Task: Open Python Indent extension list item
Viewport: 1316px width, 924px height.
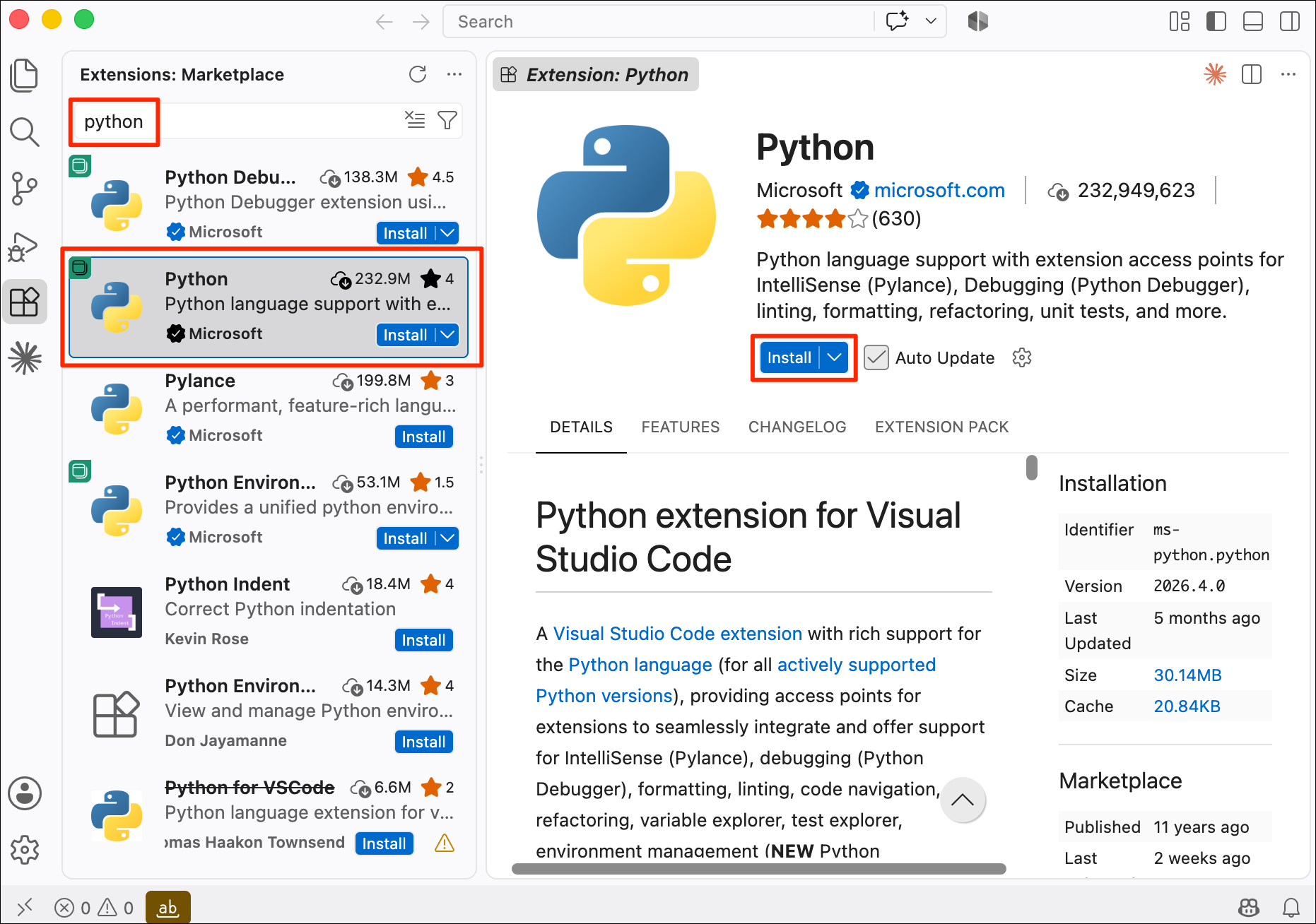Action: click(269, 612)
